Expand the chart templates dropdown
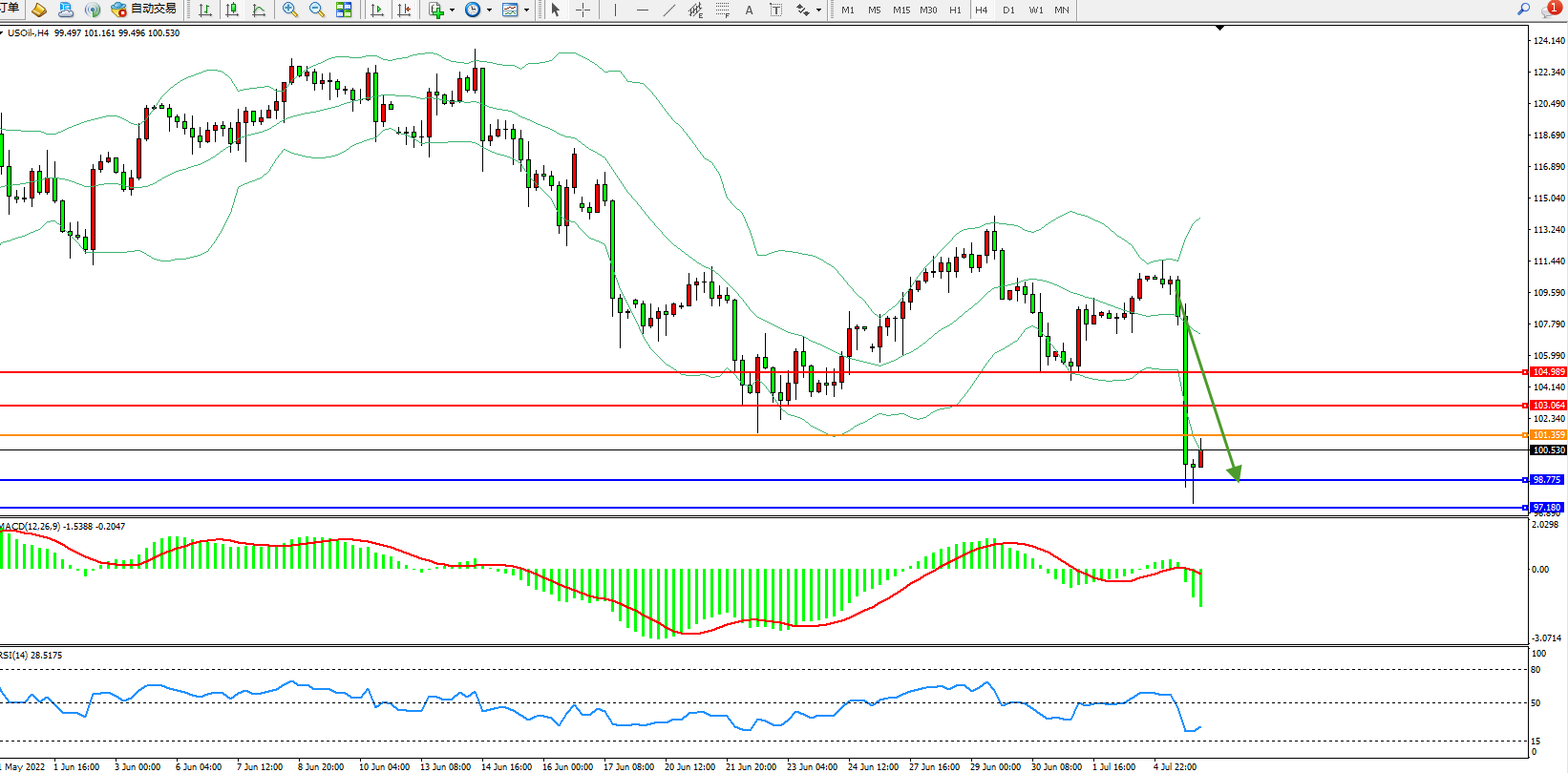This screenshot has height=773, width=1568. click(x=526, y=10)
